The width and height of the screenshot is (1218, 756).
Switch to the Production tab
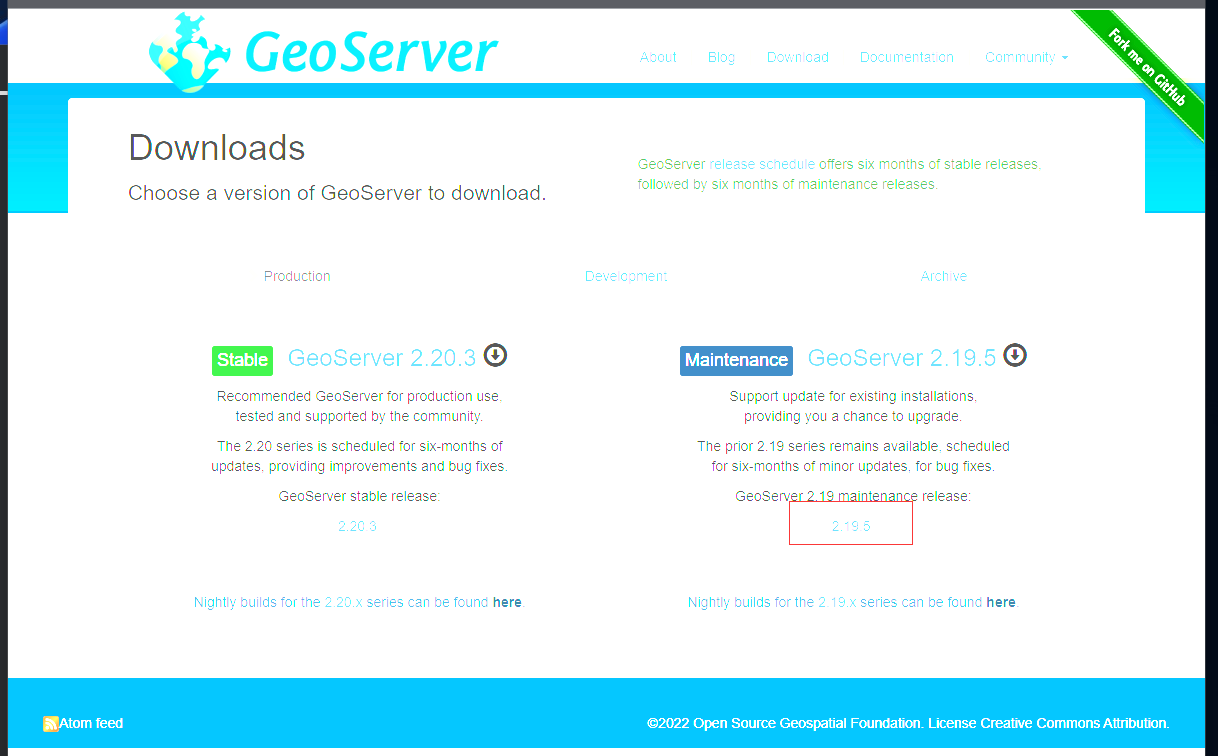click(297, 276)
